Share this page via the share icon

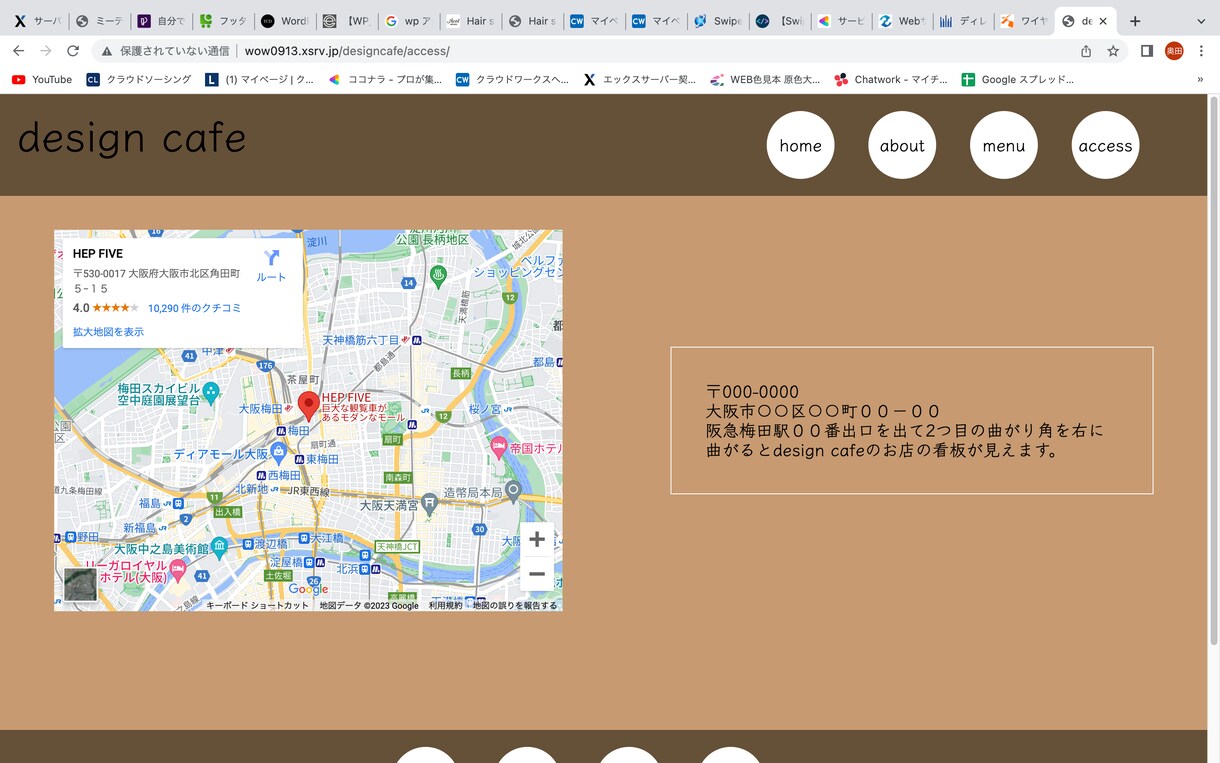[x=1086, y=51]
